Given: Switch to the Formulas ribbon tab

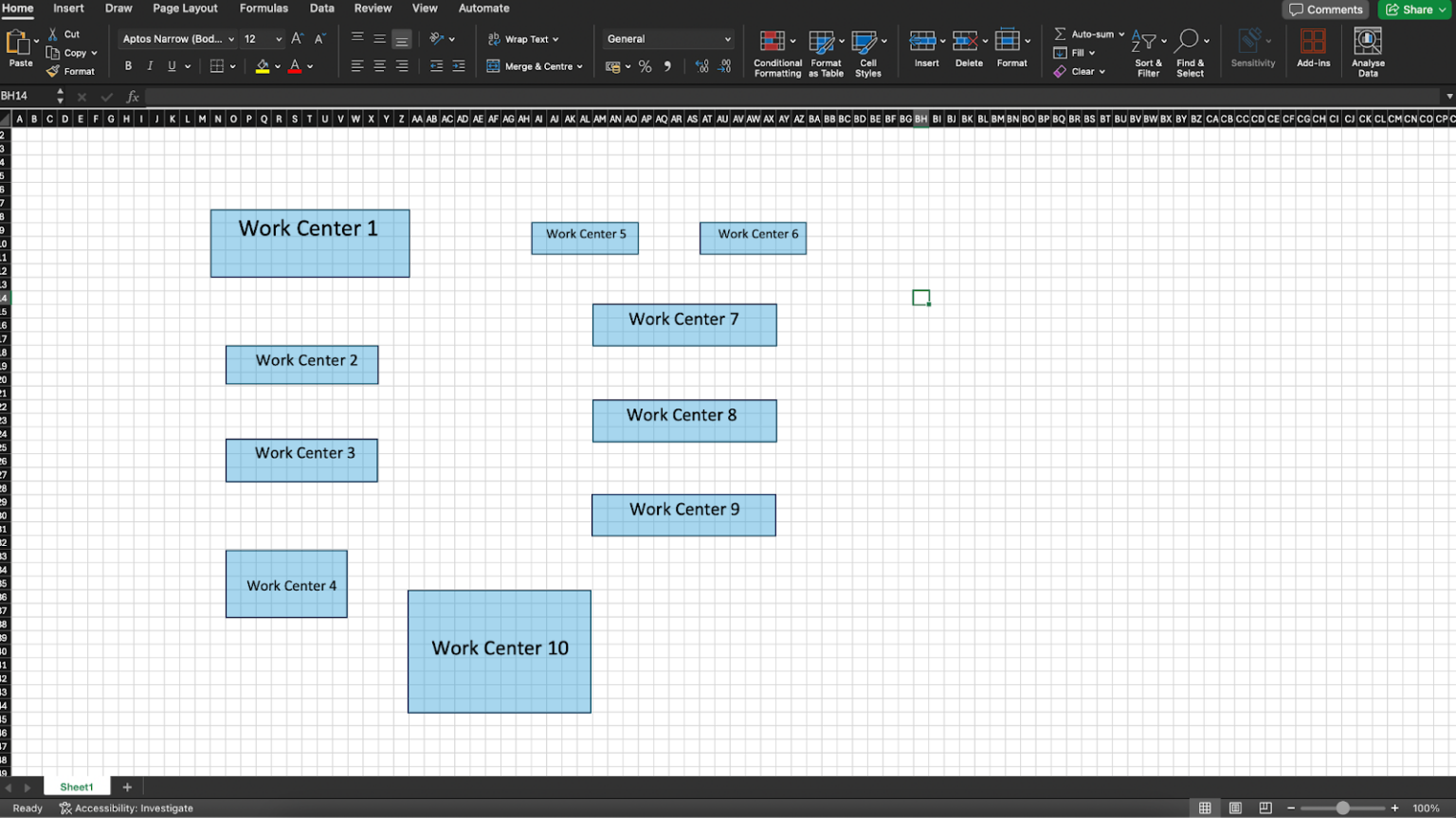Looking at the screenshot, I should click(264, 9).
